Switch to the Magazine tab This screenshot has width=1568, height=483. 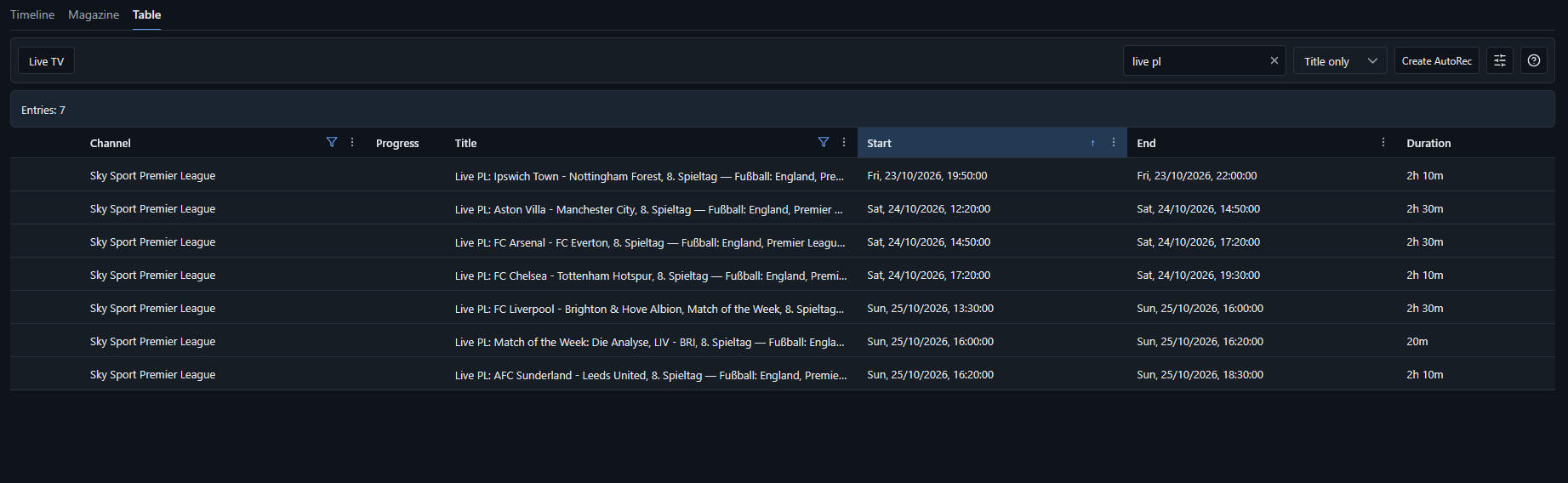pyautogui.click(x=94, y=14)
